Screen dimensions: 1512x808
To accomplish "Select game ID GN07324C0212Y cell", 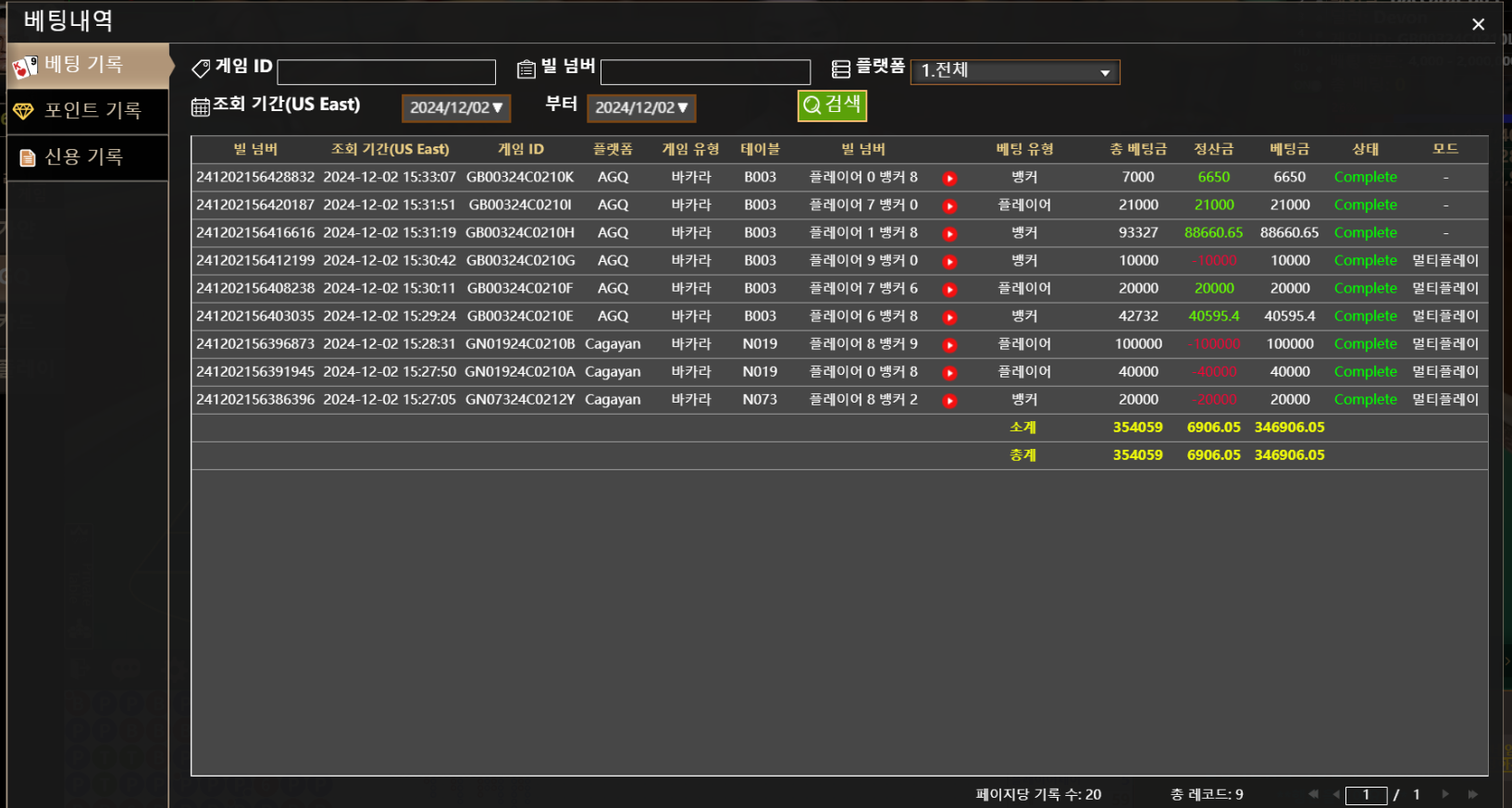I will [x=520, y=399].
